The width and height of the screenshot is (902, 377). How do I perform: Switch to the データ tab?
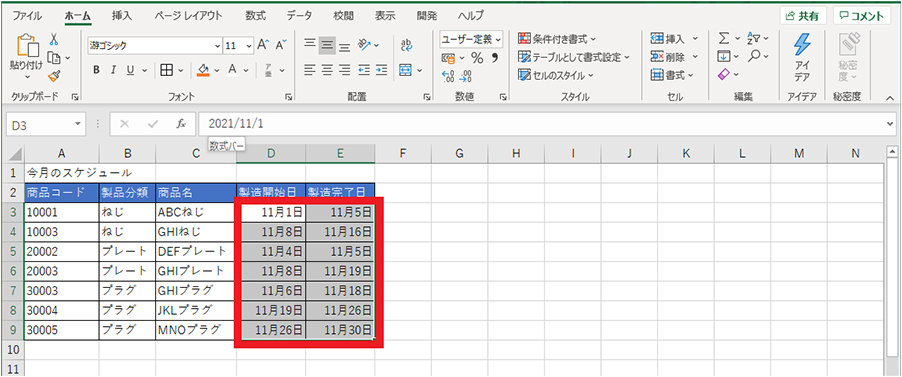coord(299,16)
